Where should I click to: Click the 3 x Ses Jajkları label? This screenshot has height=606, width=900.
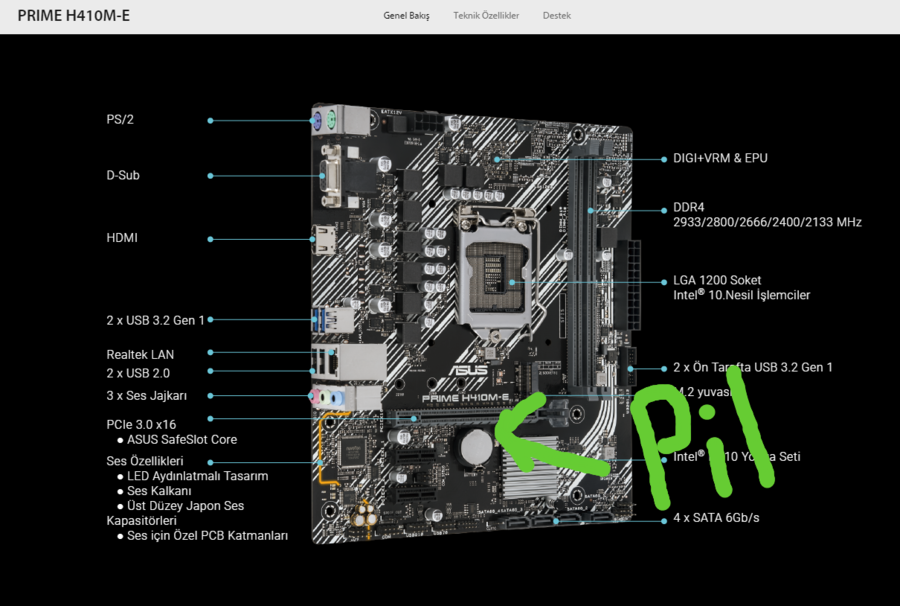(x=146, y=395)
